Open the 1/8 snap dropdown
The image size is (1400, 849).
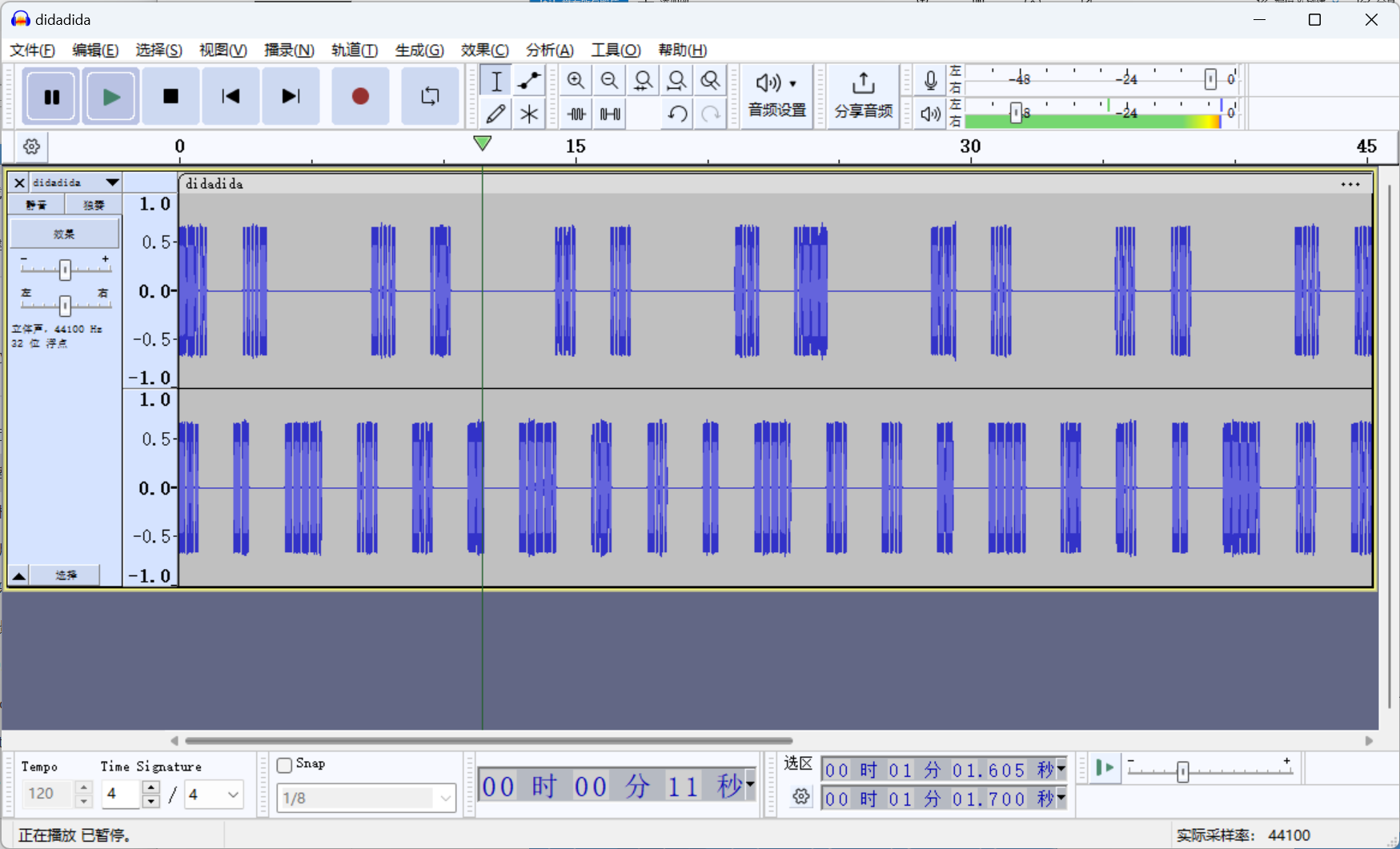tap(366, 798)
